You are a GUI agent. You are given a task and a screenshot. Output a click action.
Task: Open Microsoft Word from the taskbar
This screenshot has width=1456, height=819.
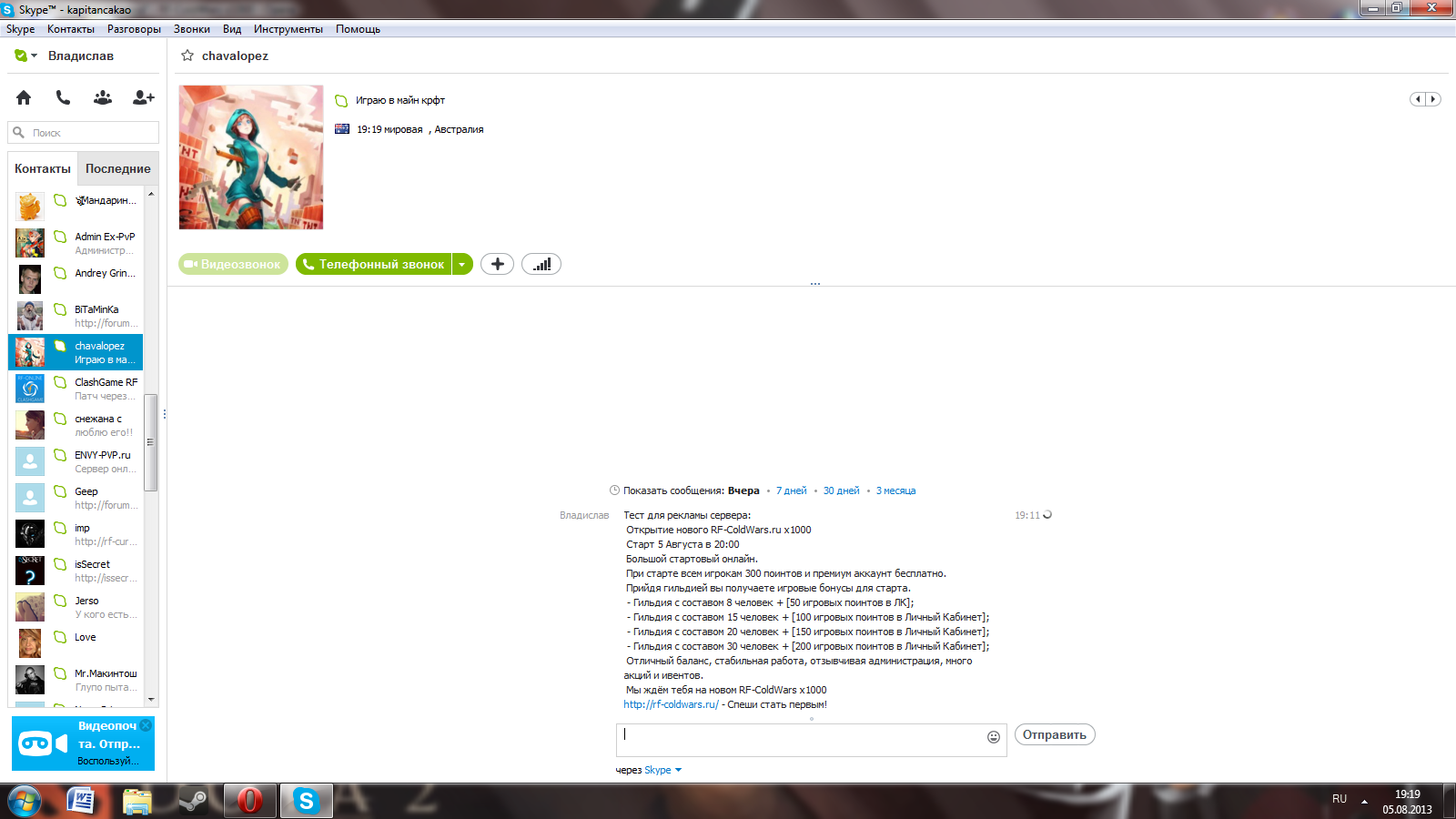click(81, 801)
